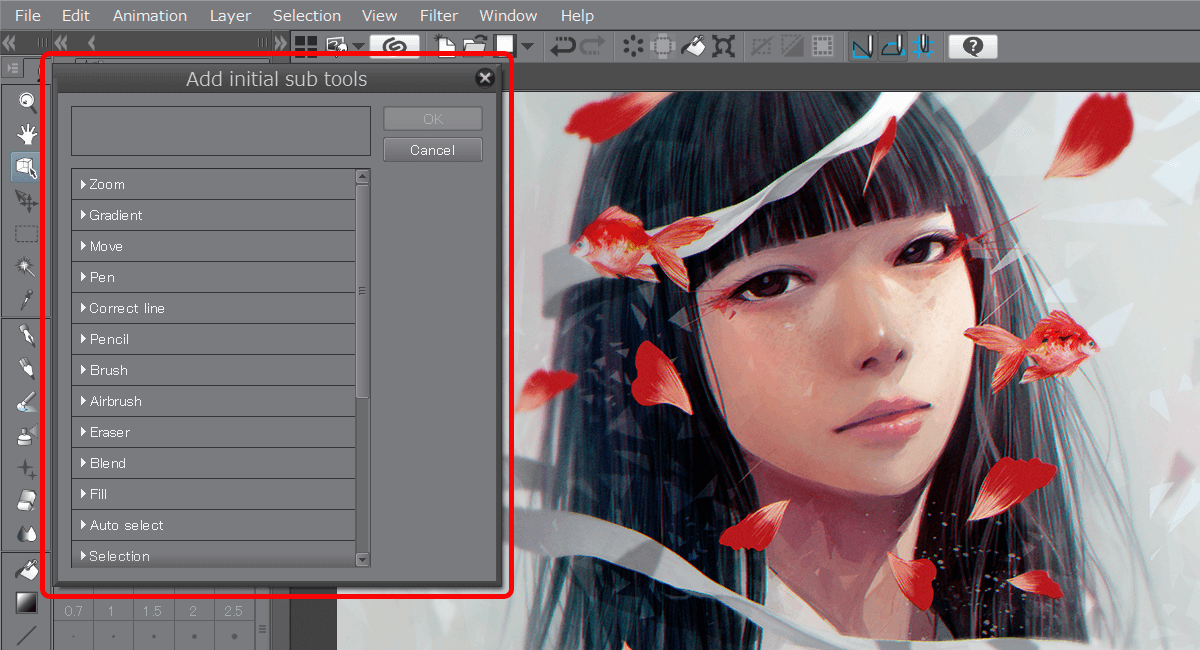Click the workspace layout grid icon
Image resolution: width=1200 pixels, height=650 pixels.
[305, 46]
